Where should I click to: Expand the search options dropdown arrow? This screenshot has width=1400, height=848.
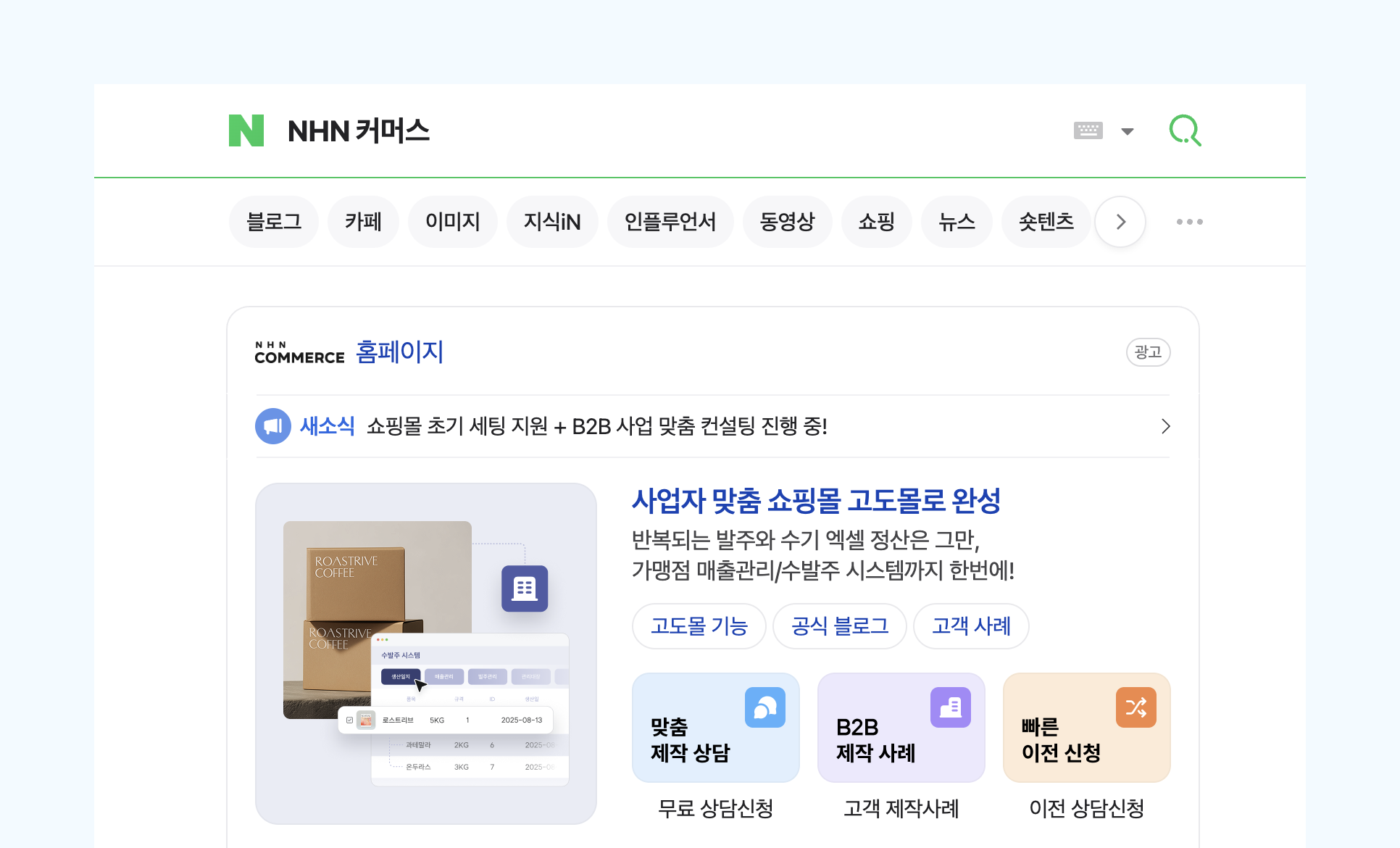(1128, 131)
